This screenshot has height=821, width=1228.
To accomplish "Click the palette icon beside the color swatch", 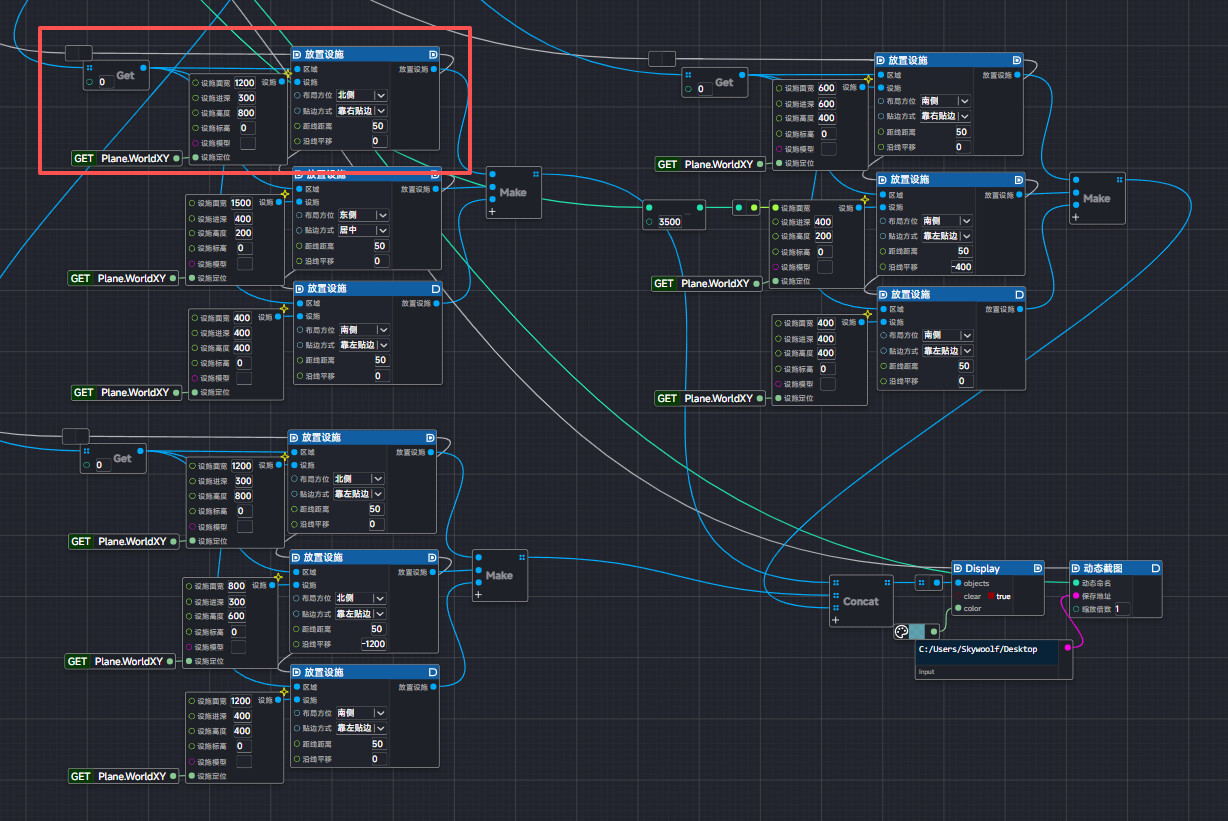I will pos(901,632).
